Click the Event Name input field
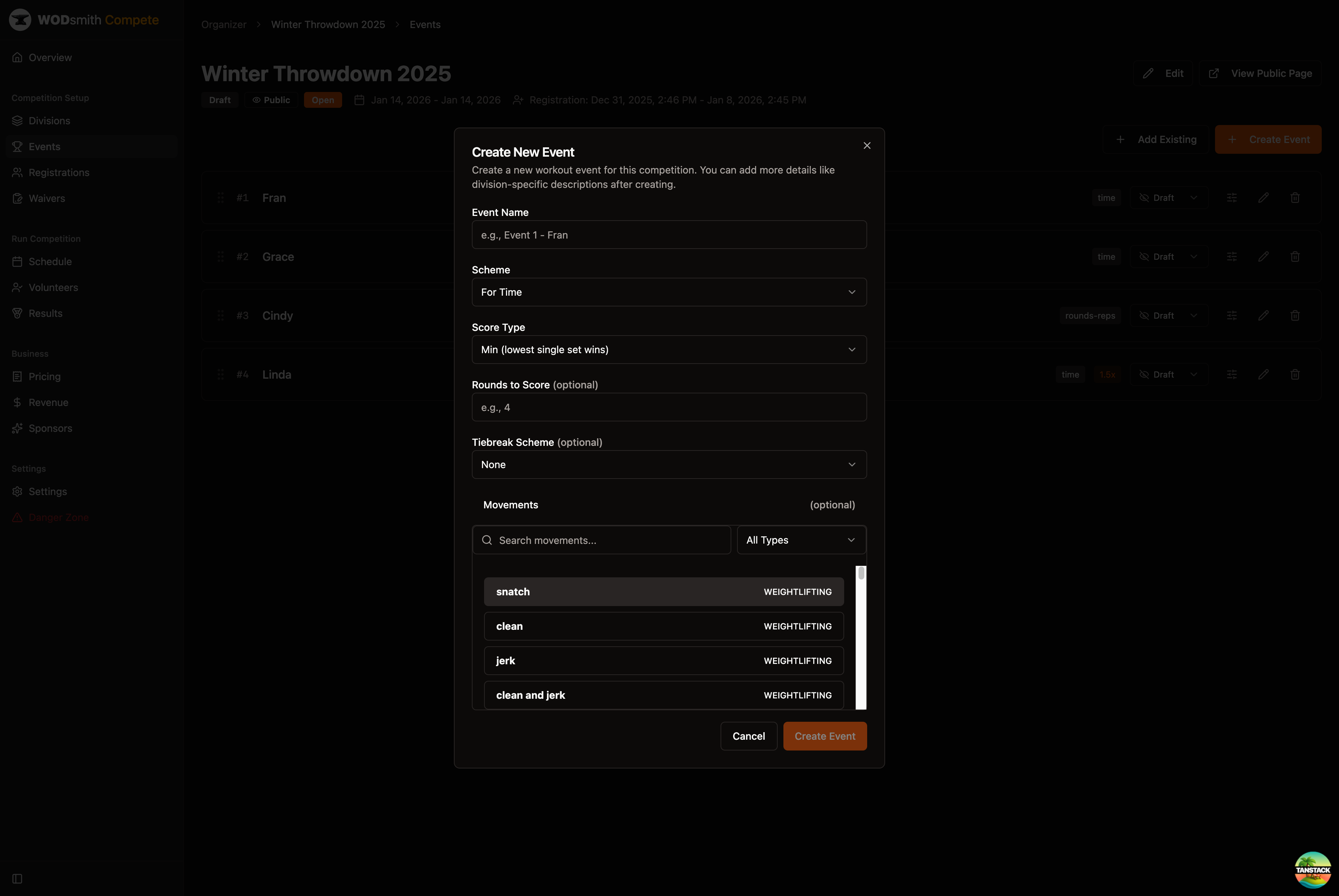This screenshot has width=1339, height=896. (x=669, y=235)
